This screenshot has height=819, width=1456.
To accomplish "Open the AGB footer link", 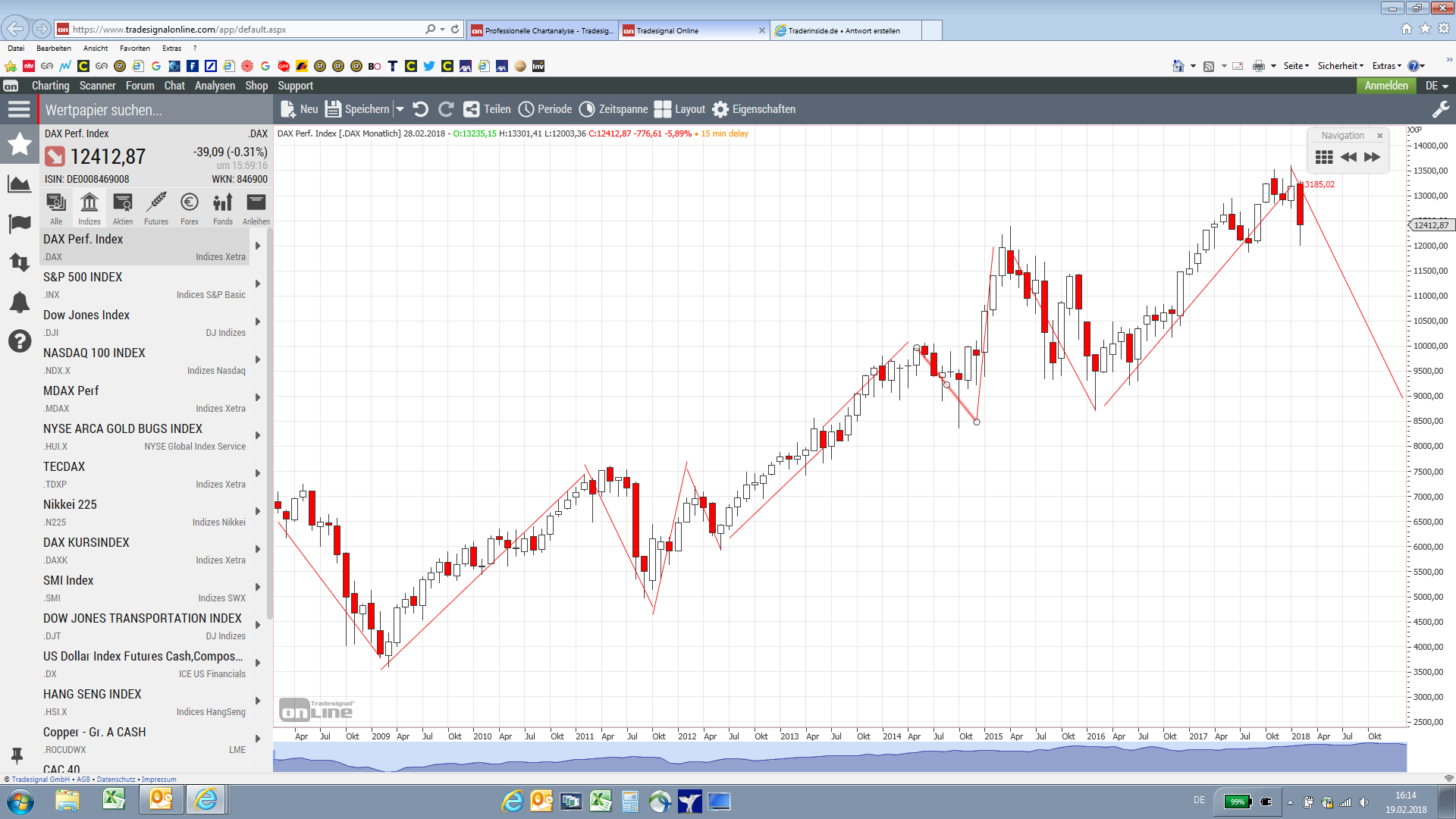I will tap(83, 780).
